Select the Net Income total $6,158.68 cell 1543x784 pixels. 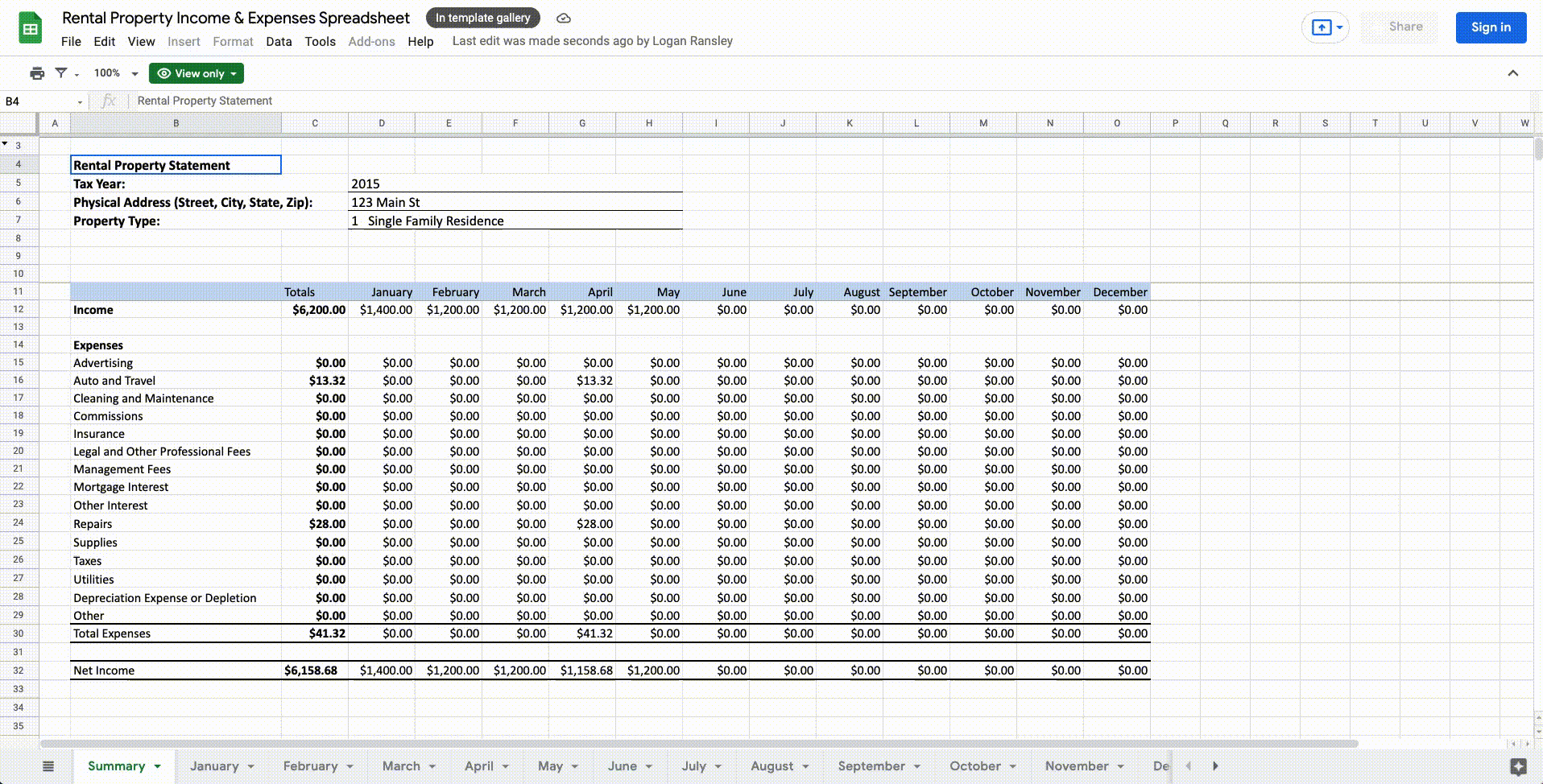(315, 671)
